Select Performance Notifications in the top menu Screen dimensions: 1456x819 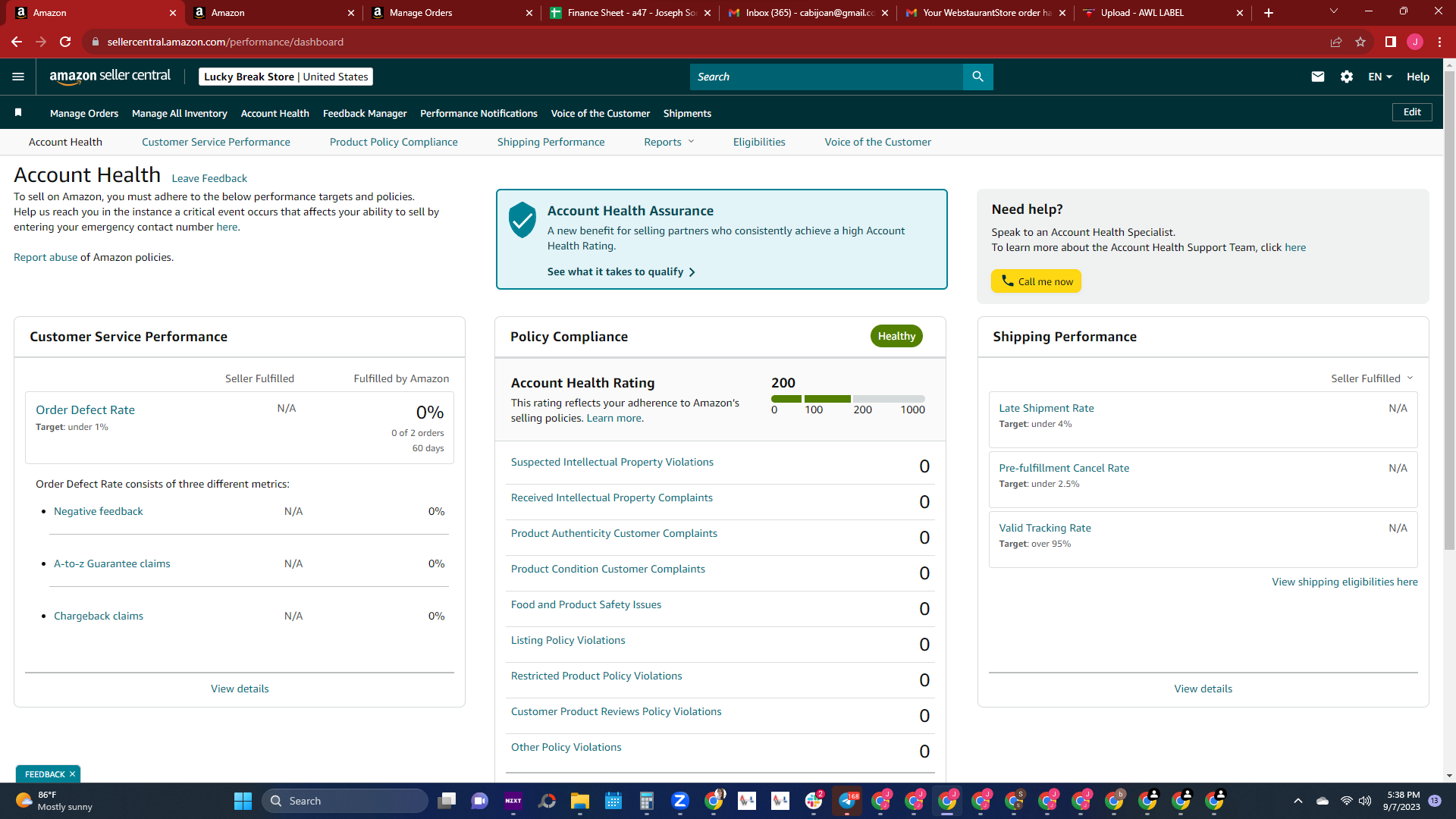pyautogui.click(x=479, y=113)
